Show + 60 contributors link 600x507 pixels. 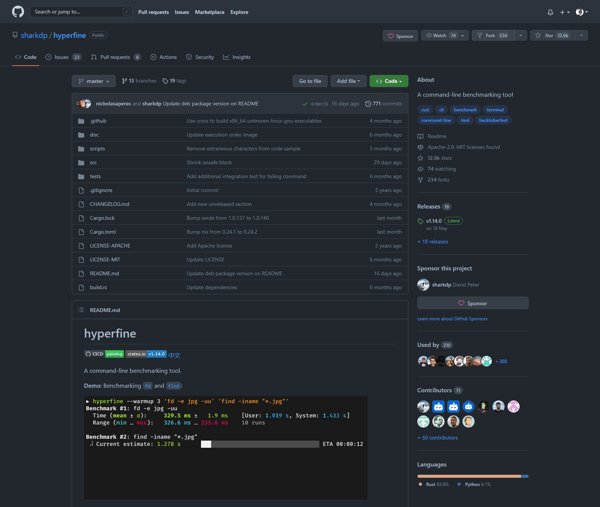(437, 438)
